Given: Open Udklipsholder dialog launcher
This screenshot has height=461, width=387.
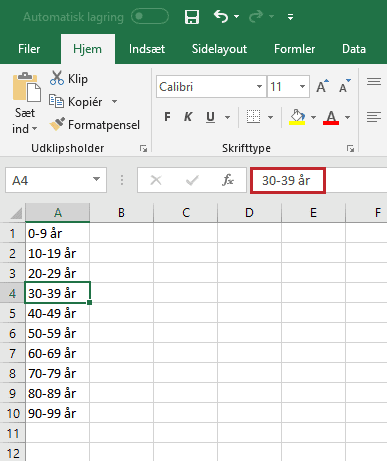Looking at the screenshot, I should (143, 148).
